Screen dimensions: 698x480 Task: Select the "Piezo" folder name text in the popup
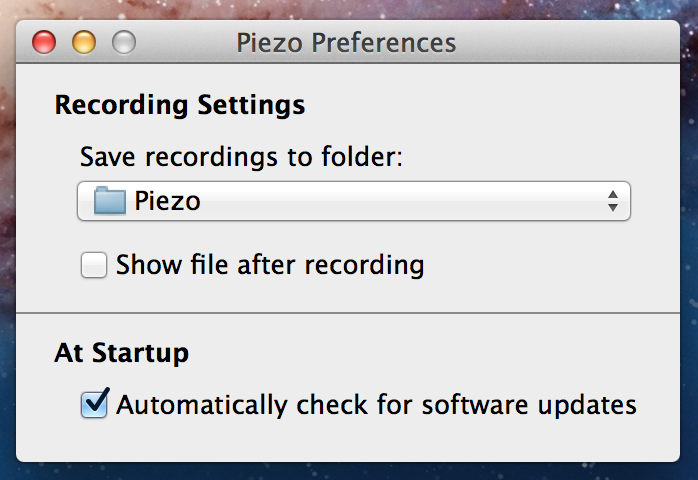pyautogui.click(x=167, y=201)
